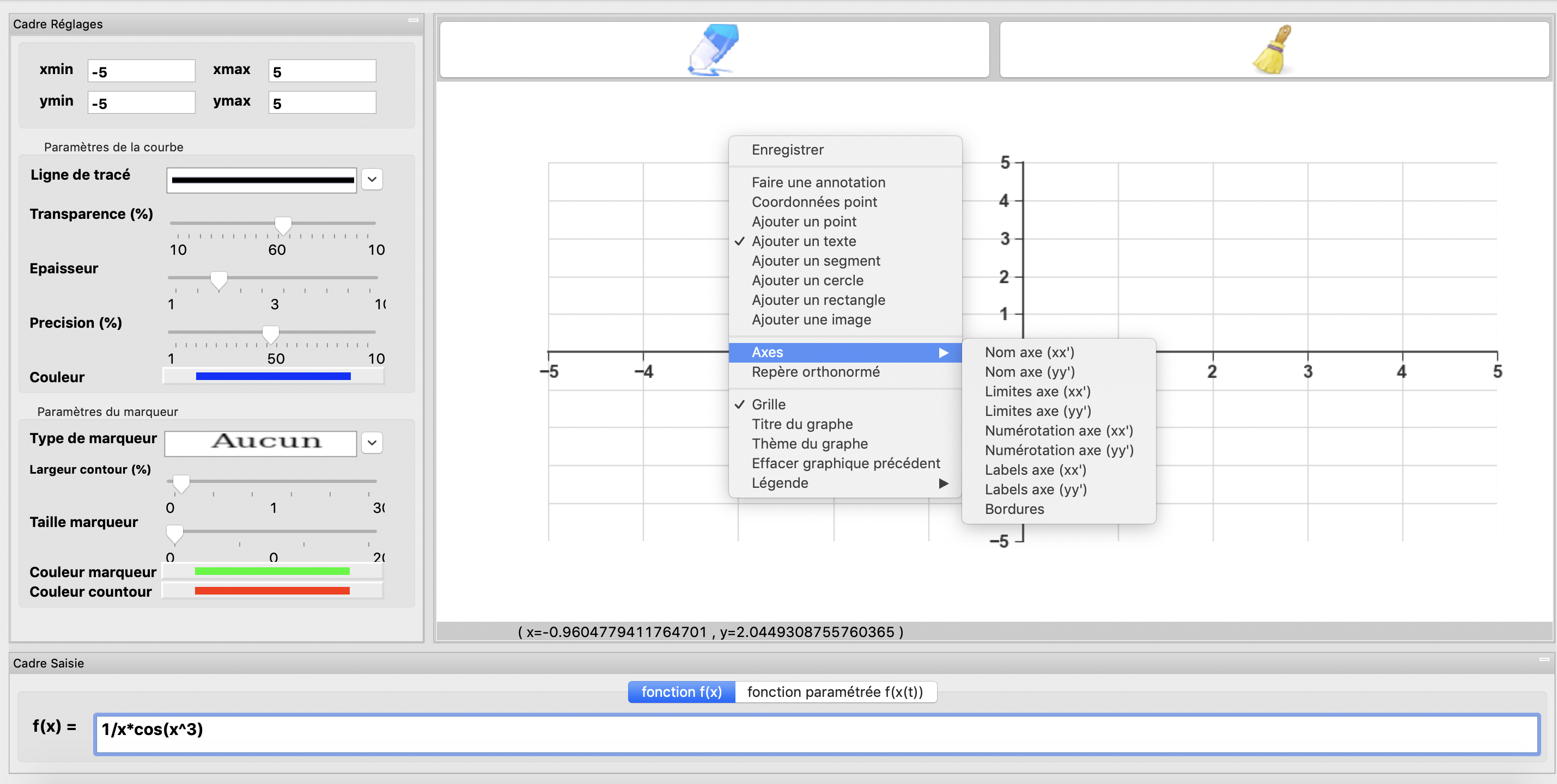Click the Cadre Saisie panel title
1557x784 pixels.
48,663
